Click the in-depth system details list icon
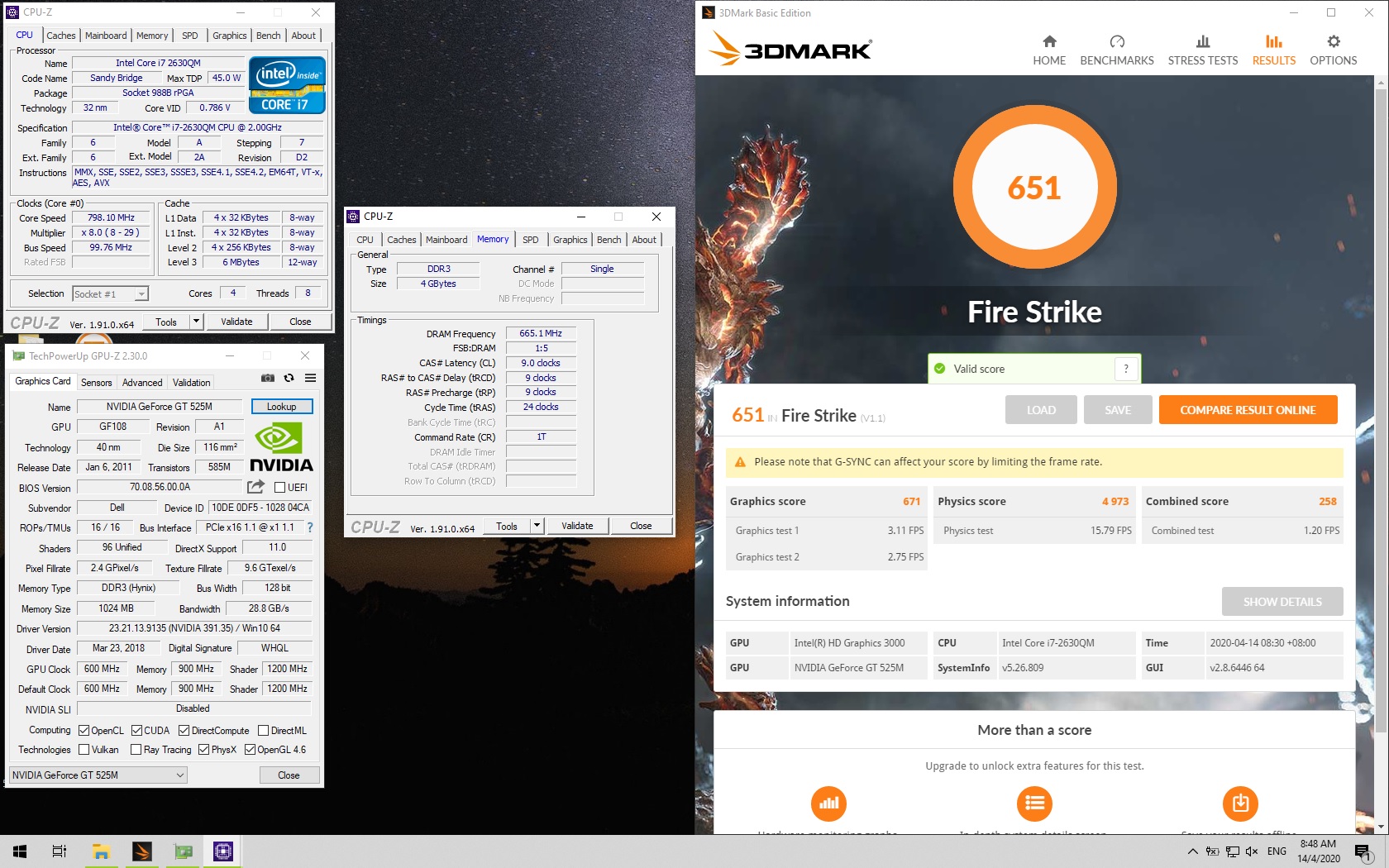1389x868 pixels. point(1034,803)
